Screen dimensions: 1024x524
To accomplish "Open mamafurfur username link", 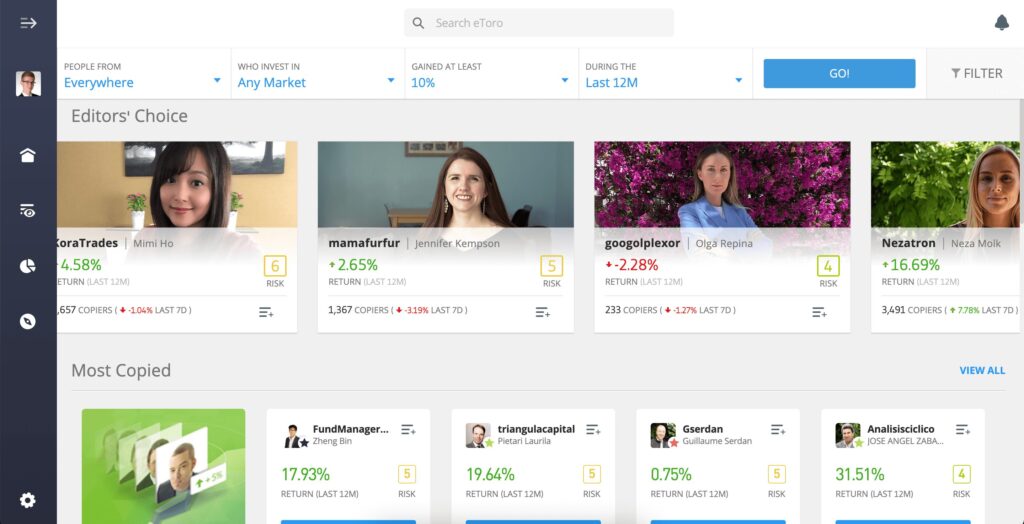I will pos(364,244).
